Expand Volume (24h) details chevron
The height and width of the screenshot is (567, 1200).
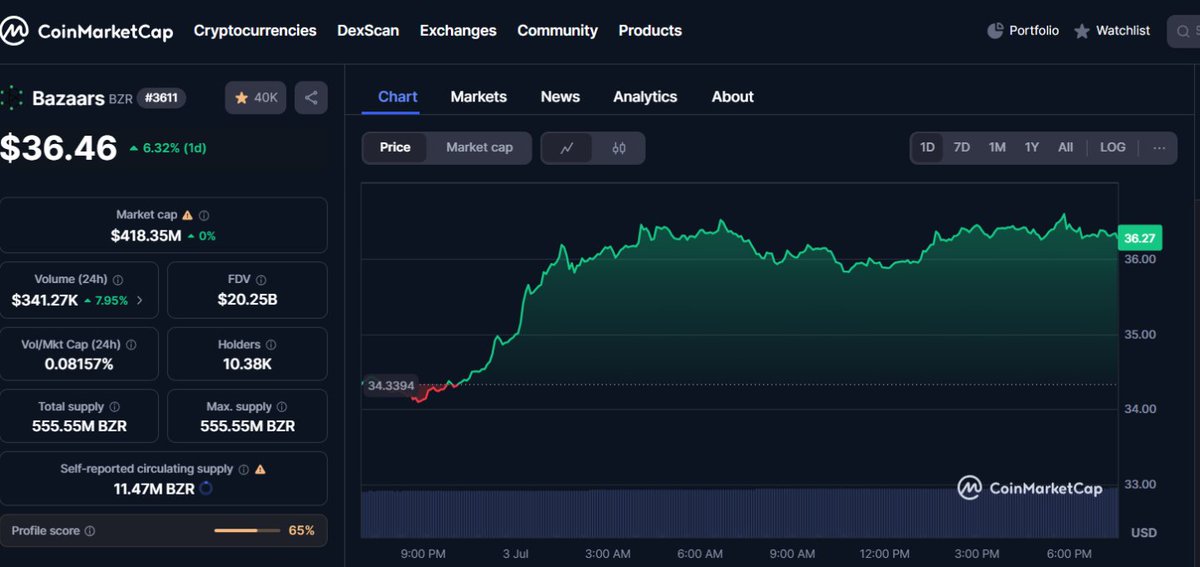139,300
